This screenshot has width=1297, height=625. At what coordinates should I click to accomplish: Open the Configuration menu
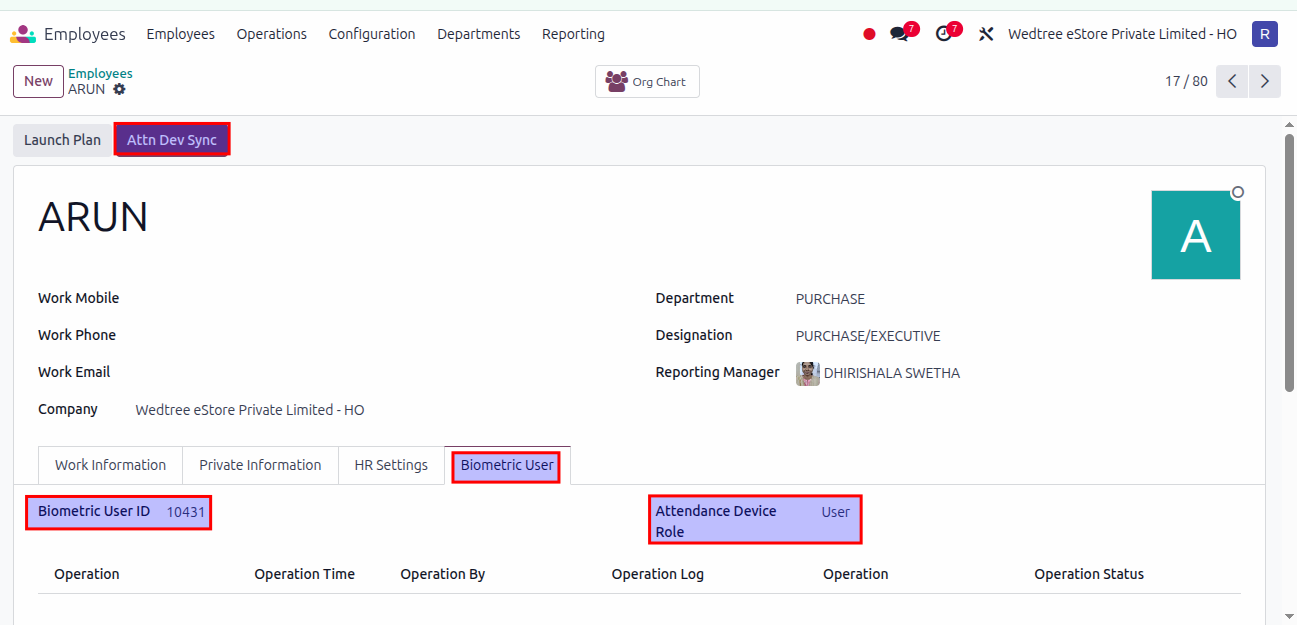[371, 34]
